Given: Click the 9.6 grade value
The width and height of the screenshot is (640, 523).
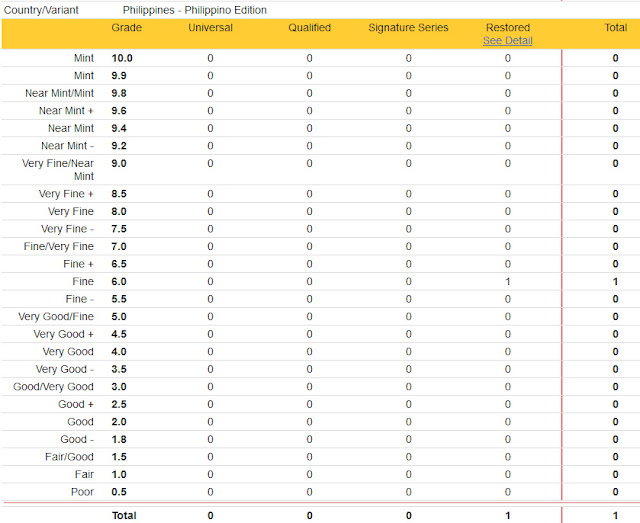Looking at the screenshot, I should [119, 111].
